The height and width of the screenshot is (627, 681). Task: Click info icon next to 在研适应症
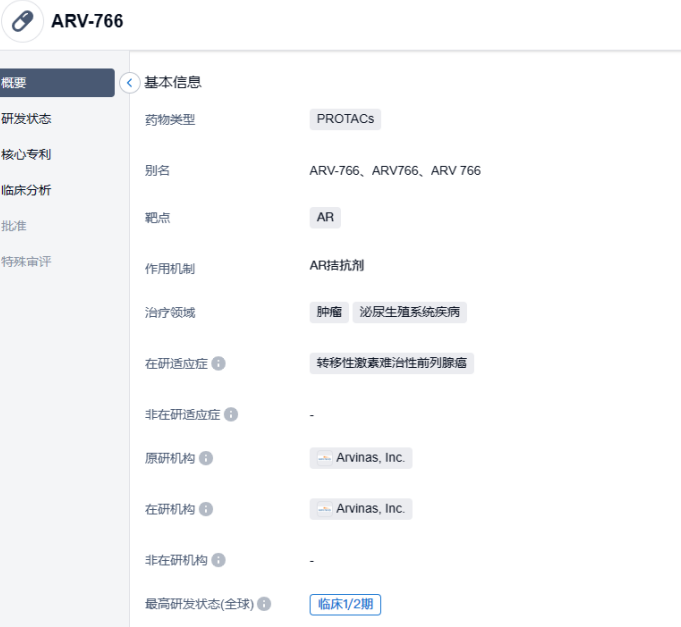pos(219,363)
